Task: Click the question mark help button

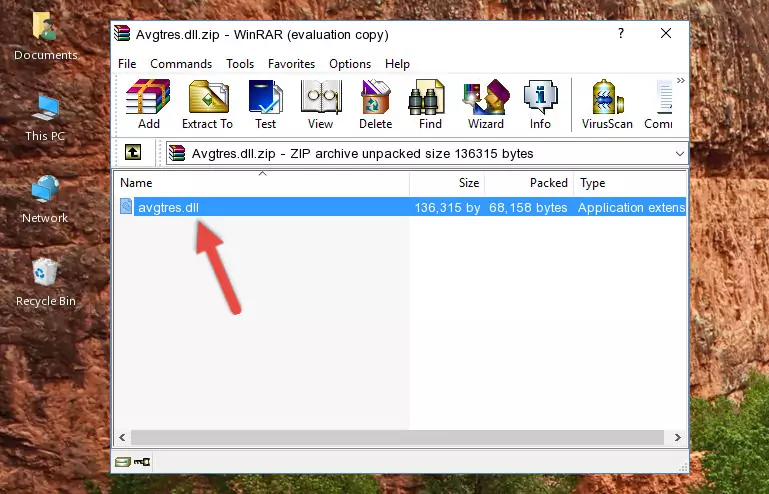Action: pyautogui.click(x=621, y=33)
